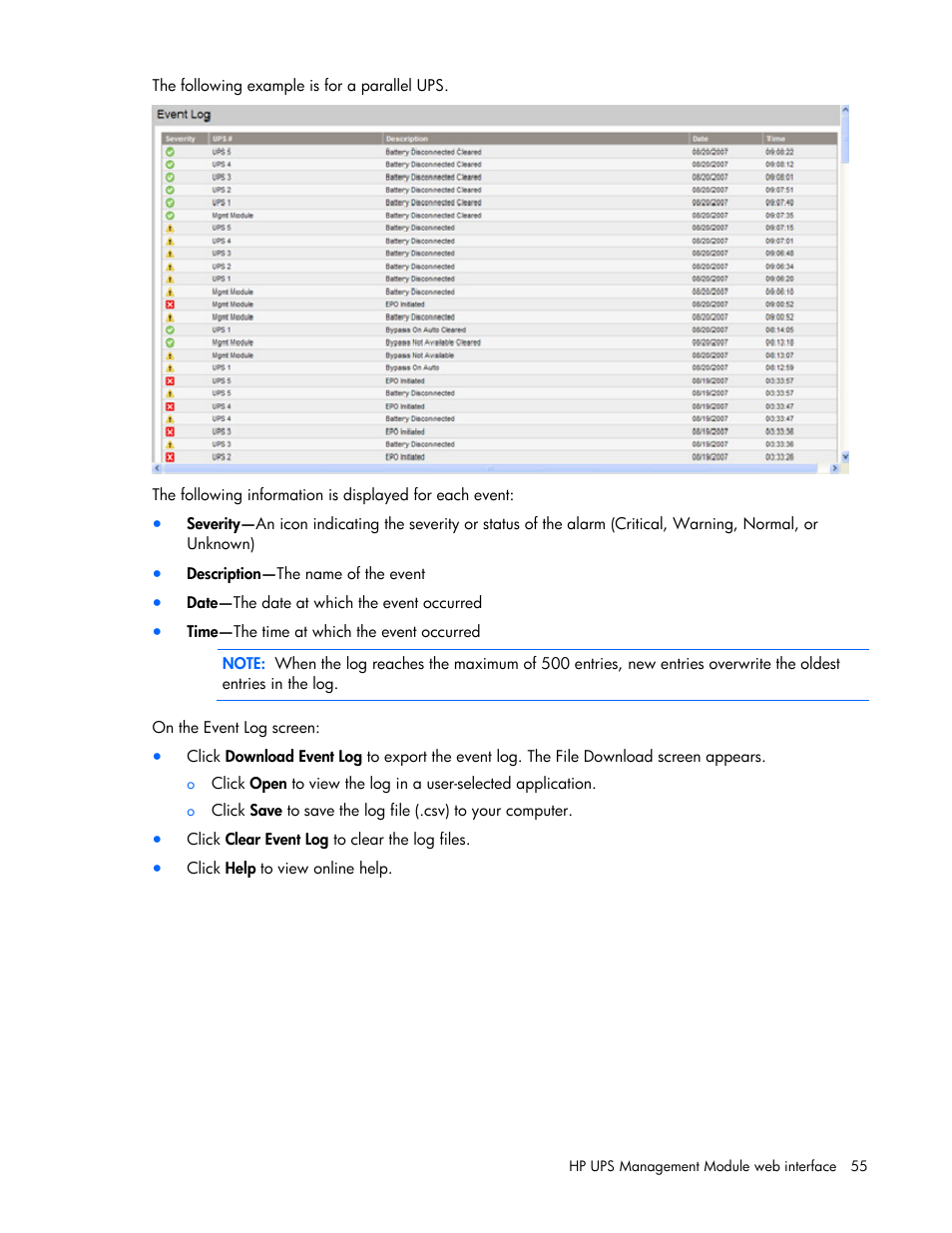Image resolution: width=952 pixels, height=1233 pixels.
Task: Click the vertical scrollbar thumb
Action: tap(845, 138)
